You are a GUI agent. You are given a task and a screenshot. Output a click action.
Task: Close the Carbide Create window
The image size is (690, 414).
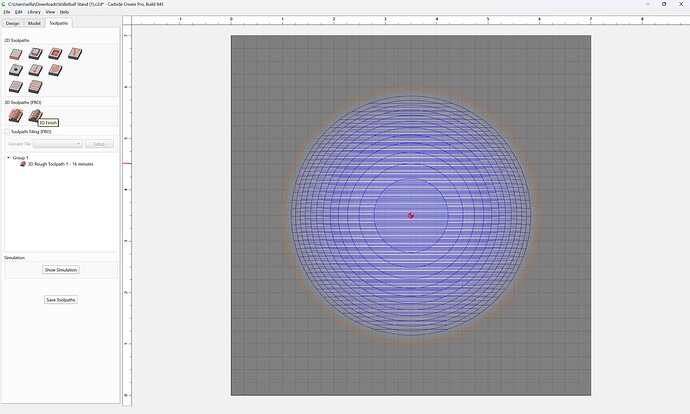pyautogui.click(x=681, y=4)
